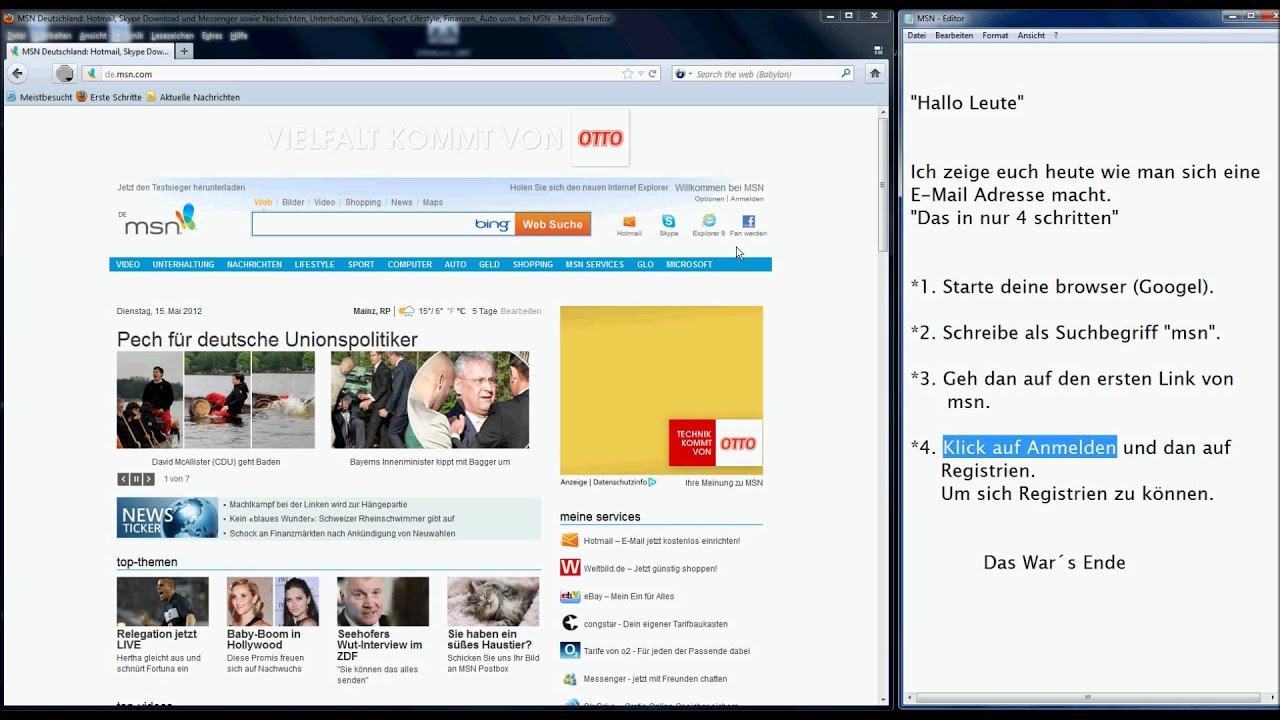Pause the headline slideshow
The width and height of the screenshot is (1280, 720).
point(136,479)
